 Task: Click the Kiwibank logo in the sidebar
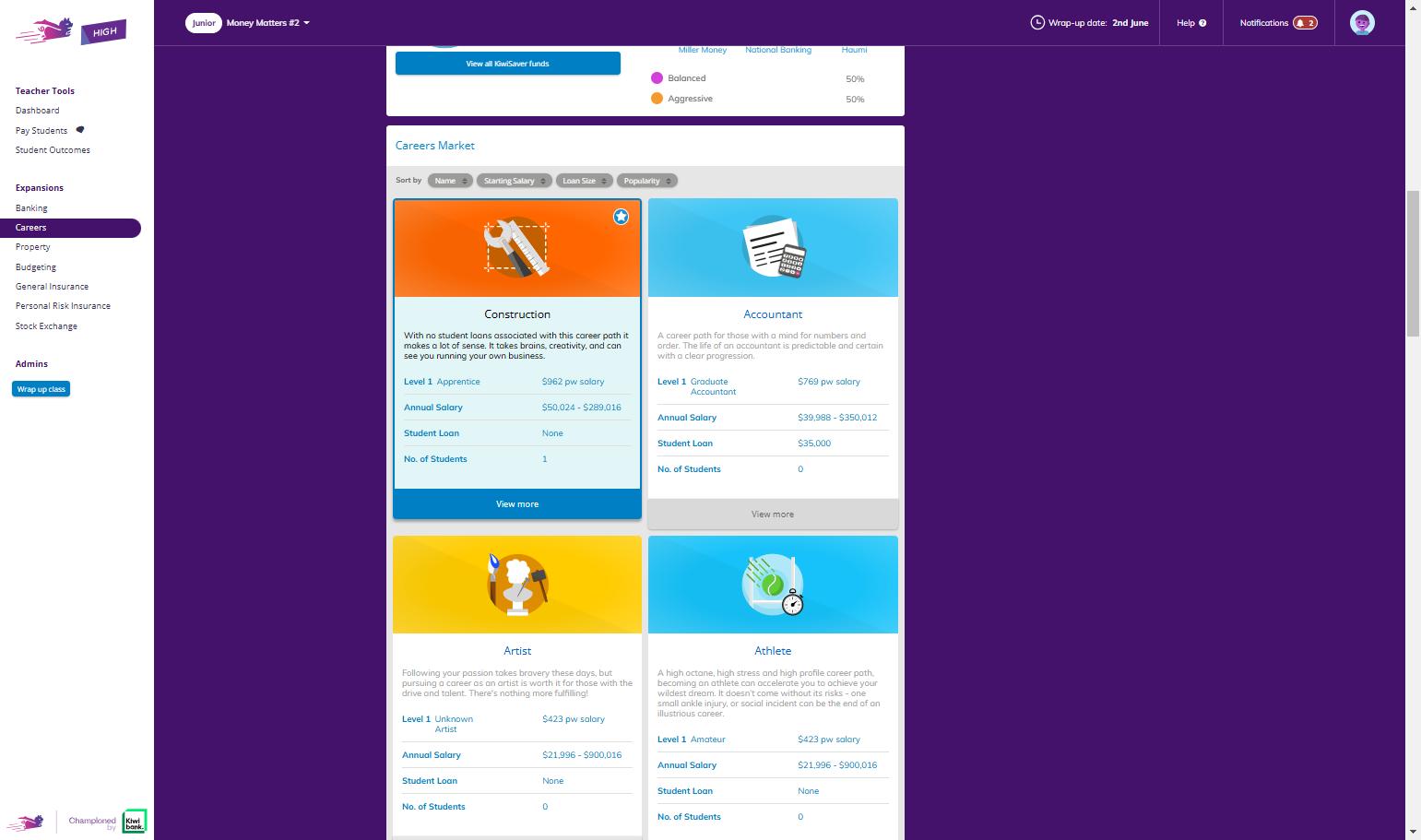(135, 822)
